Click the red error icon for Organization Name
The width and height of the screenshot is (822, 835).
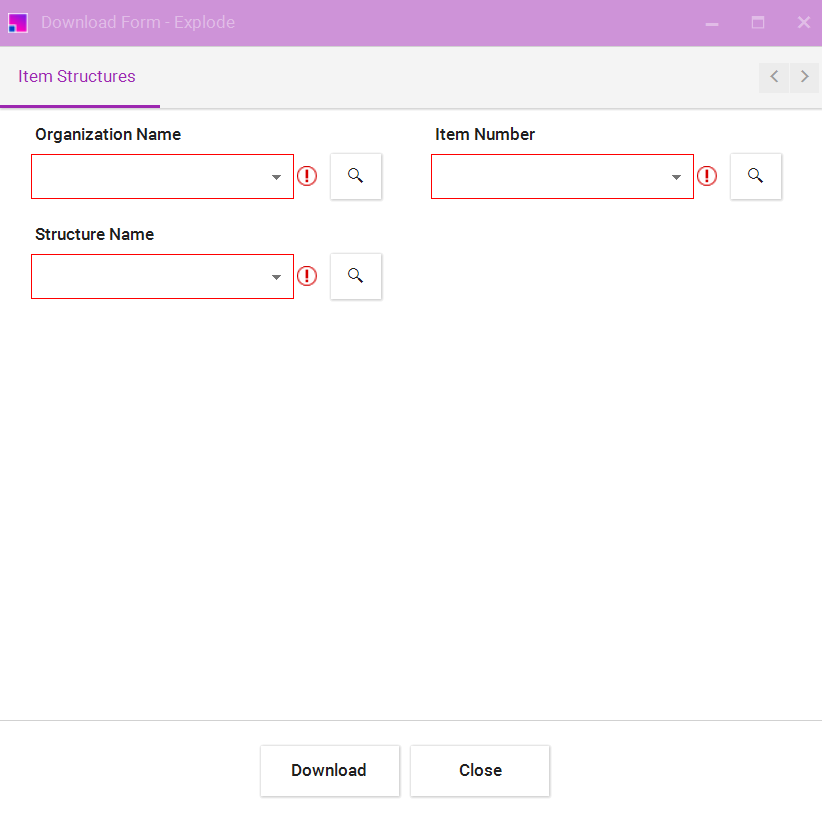point(307,176)
